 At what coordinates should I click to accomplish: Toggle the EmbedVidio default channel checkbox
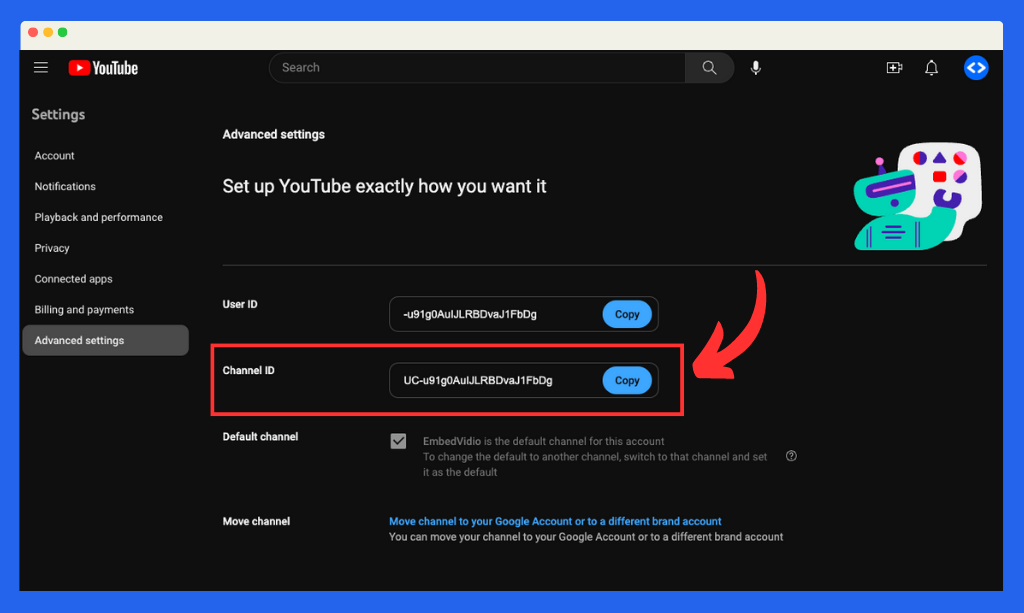click(x=398, y=440)
